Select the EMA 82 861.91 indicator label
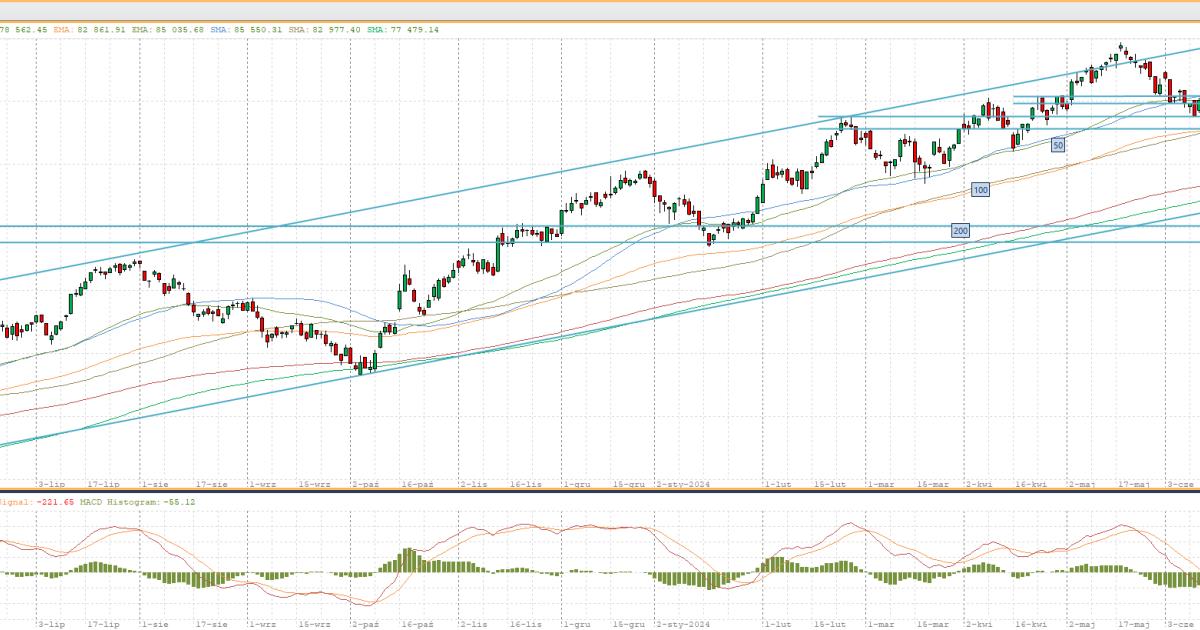The image size is (1200, 630). pyautogui.click(x=90, y=30)
